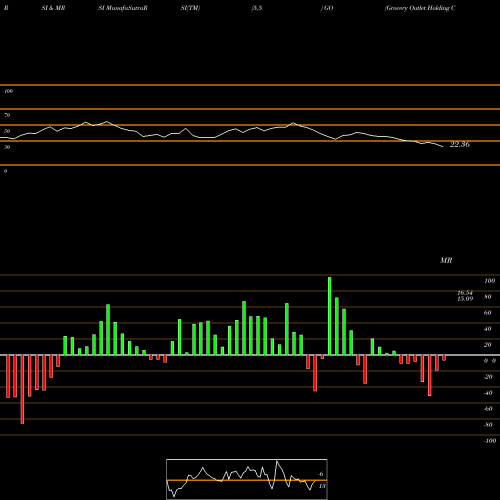The image size is (500, 500).
Task: Click the 'SI & MR' header label
Action: pyautogui.click(x=53, y=8)
